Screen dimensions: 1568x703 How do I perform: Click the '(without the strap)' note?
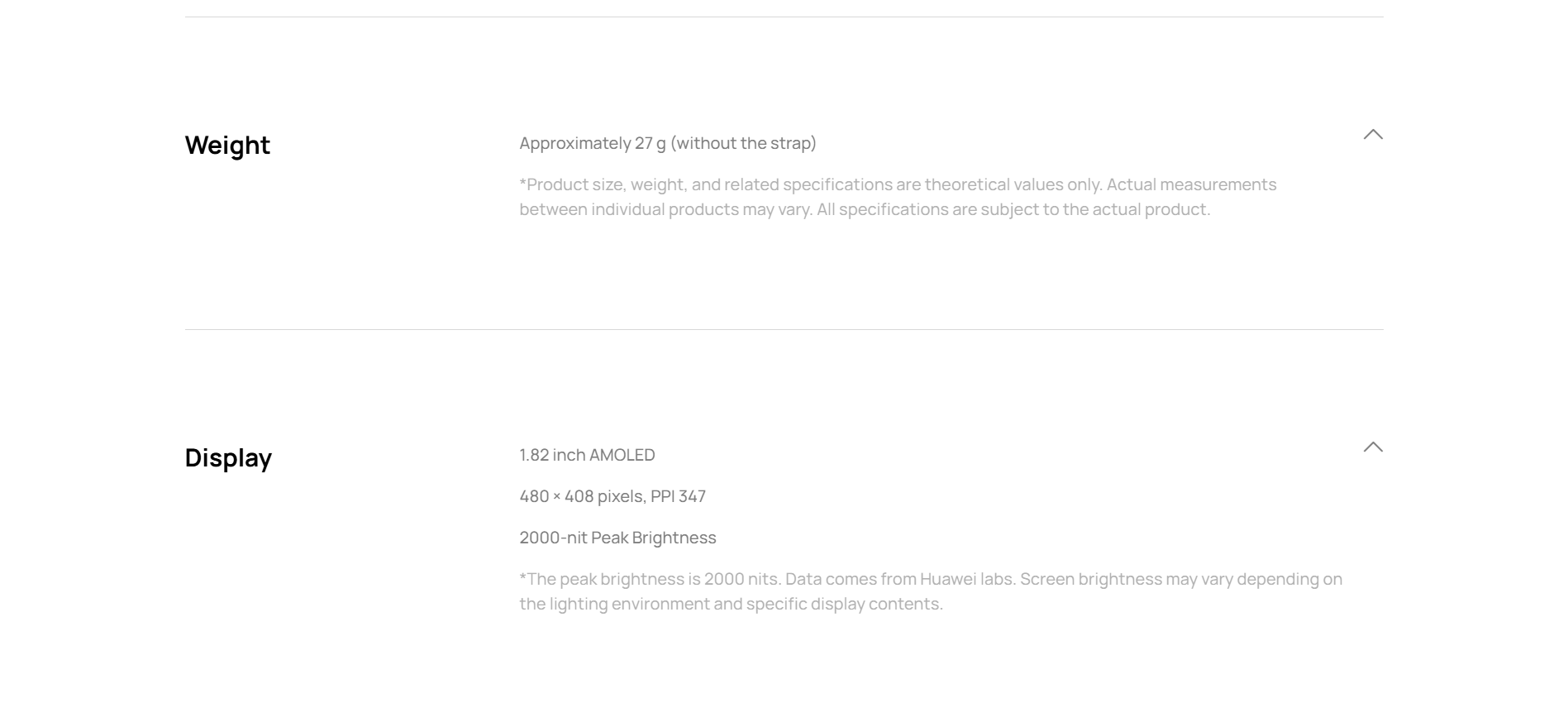pyautogui.click(x=743, y=143)
